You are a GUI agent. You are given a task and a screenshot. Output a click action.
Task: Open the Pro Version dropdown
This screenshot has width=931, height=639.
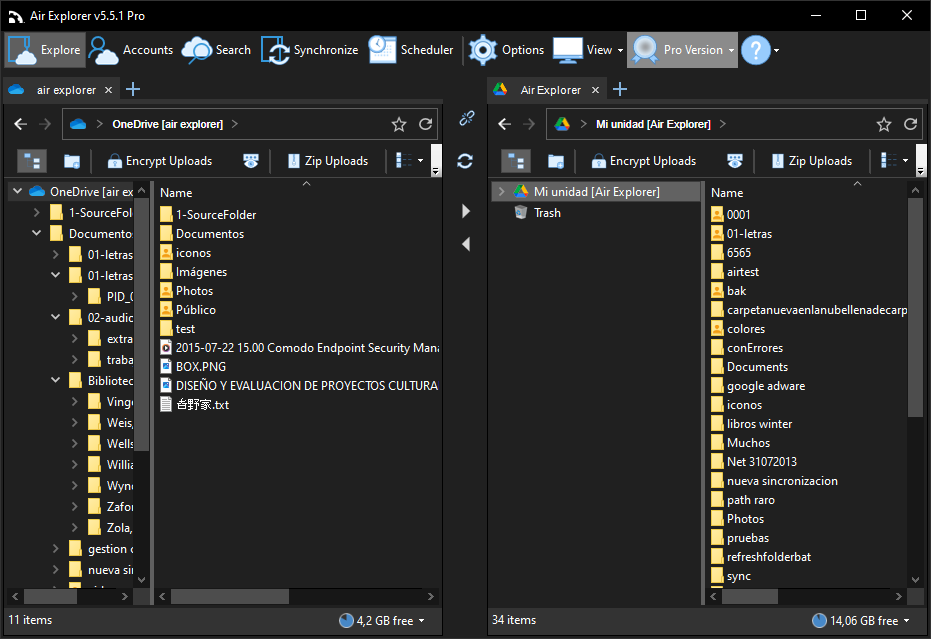pos(682,50)
